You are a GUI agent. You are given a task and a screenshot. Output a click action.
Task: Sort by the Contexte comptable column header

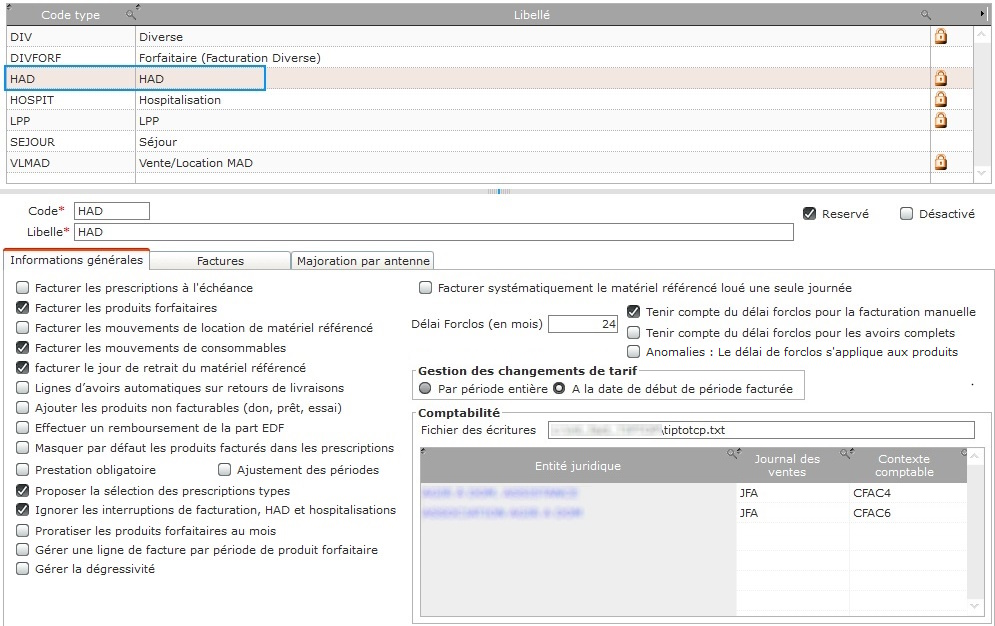(904, 466)
